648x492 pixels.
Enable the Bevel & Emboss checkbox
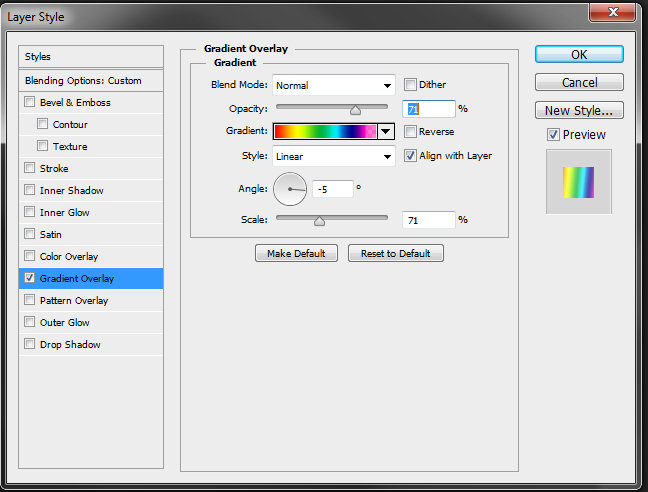(30, 103)
